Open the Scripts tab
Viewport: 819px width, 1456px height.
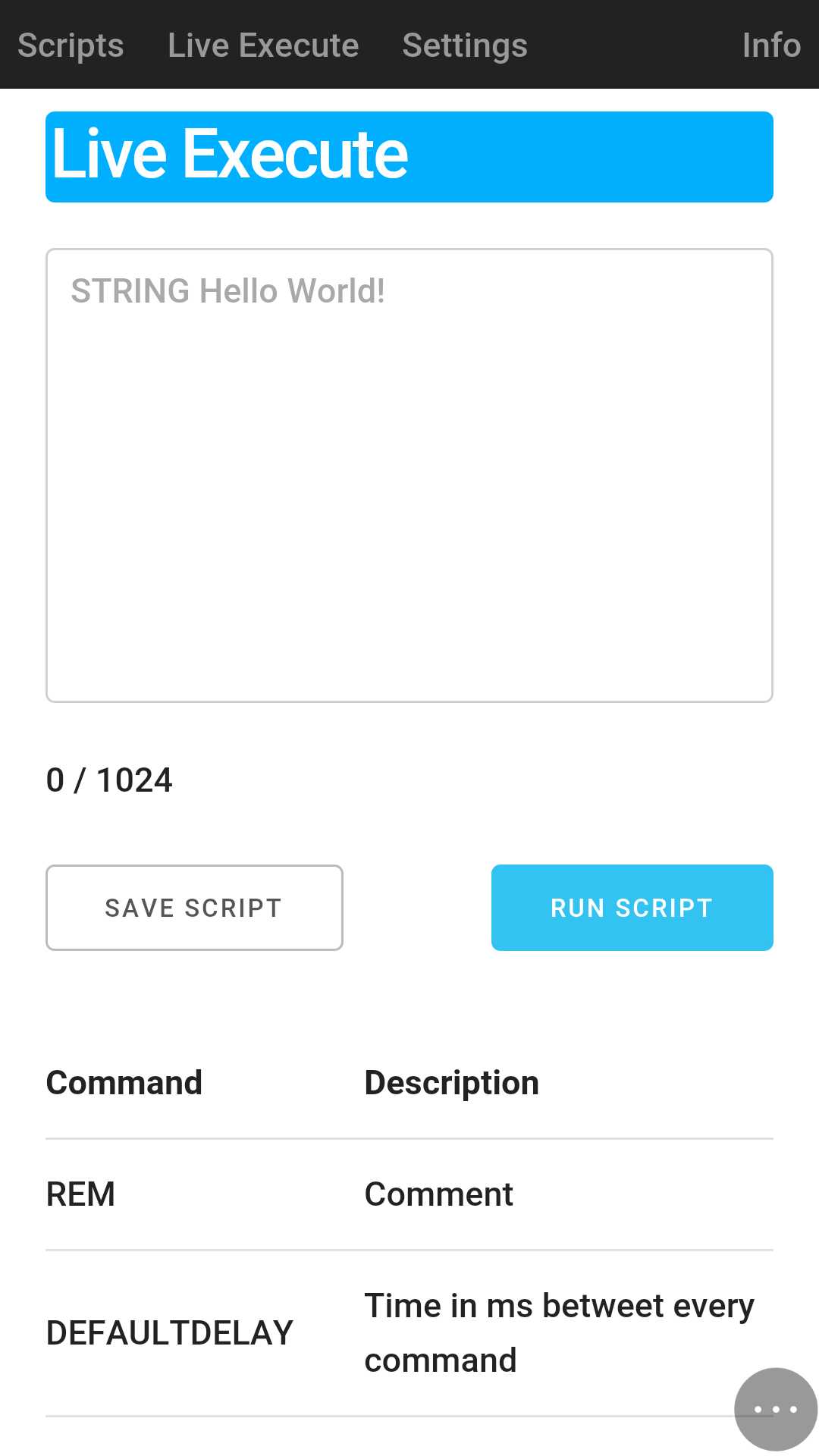point(71,45)
